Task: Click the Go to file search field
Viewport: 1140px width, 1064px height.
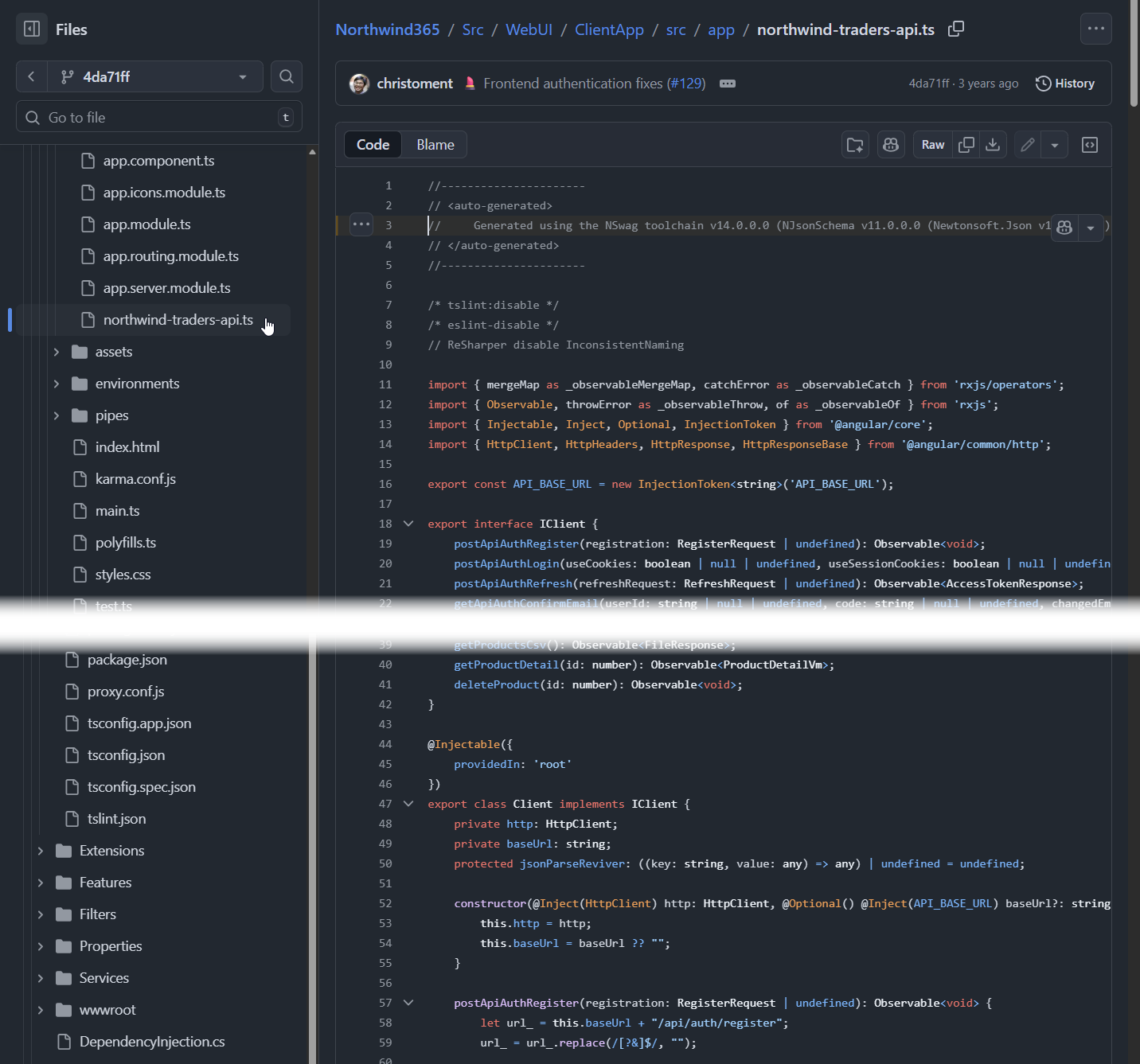Action: click(159, 117)
